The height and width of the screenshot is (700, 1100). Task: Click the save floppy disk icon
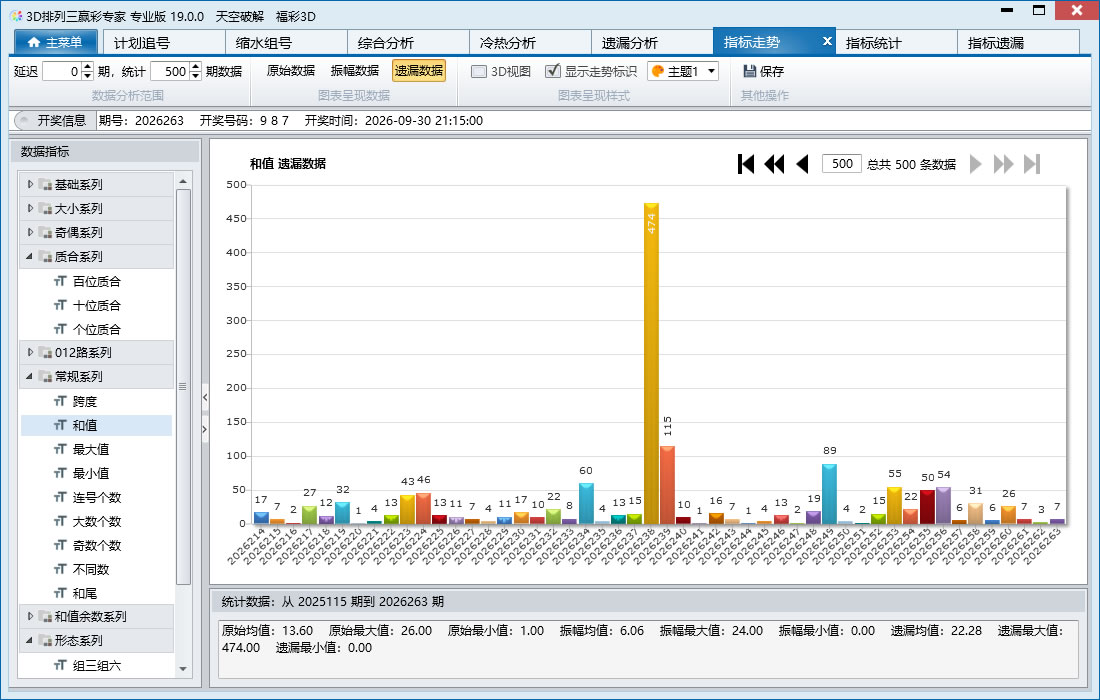(749, 71)
